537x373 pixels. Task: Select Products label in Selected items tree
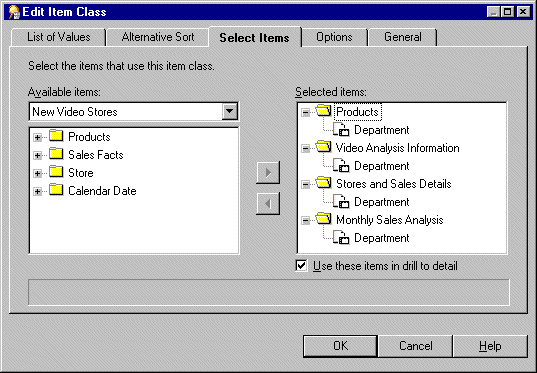pyautogui.click(x=358, y=112)
